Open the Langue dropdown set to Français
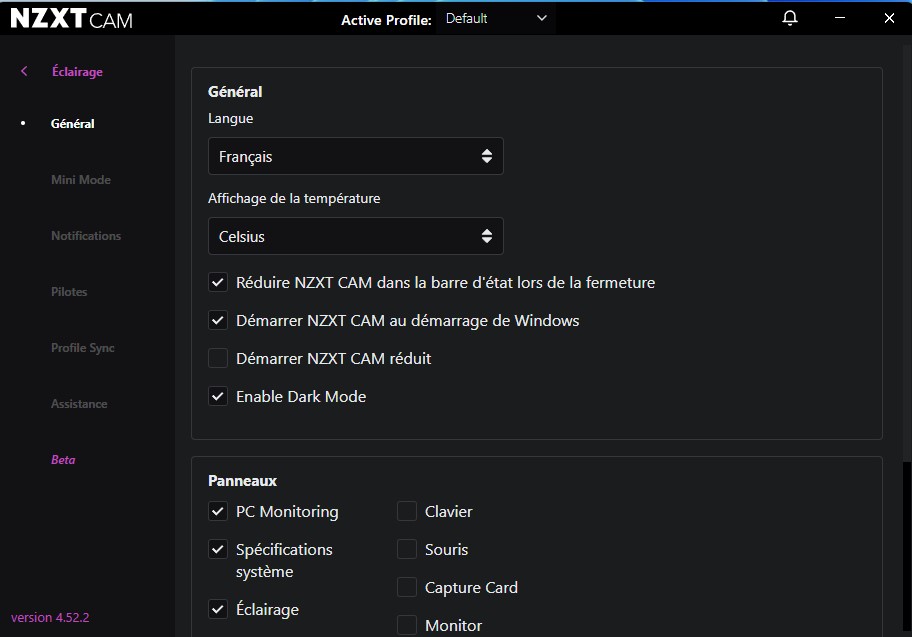The image size is (912, 637). pyautogui.click(x=355, y=156)
